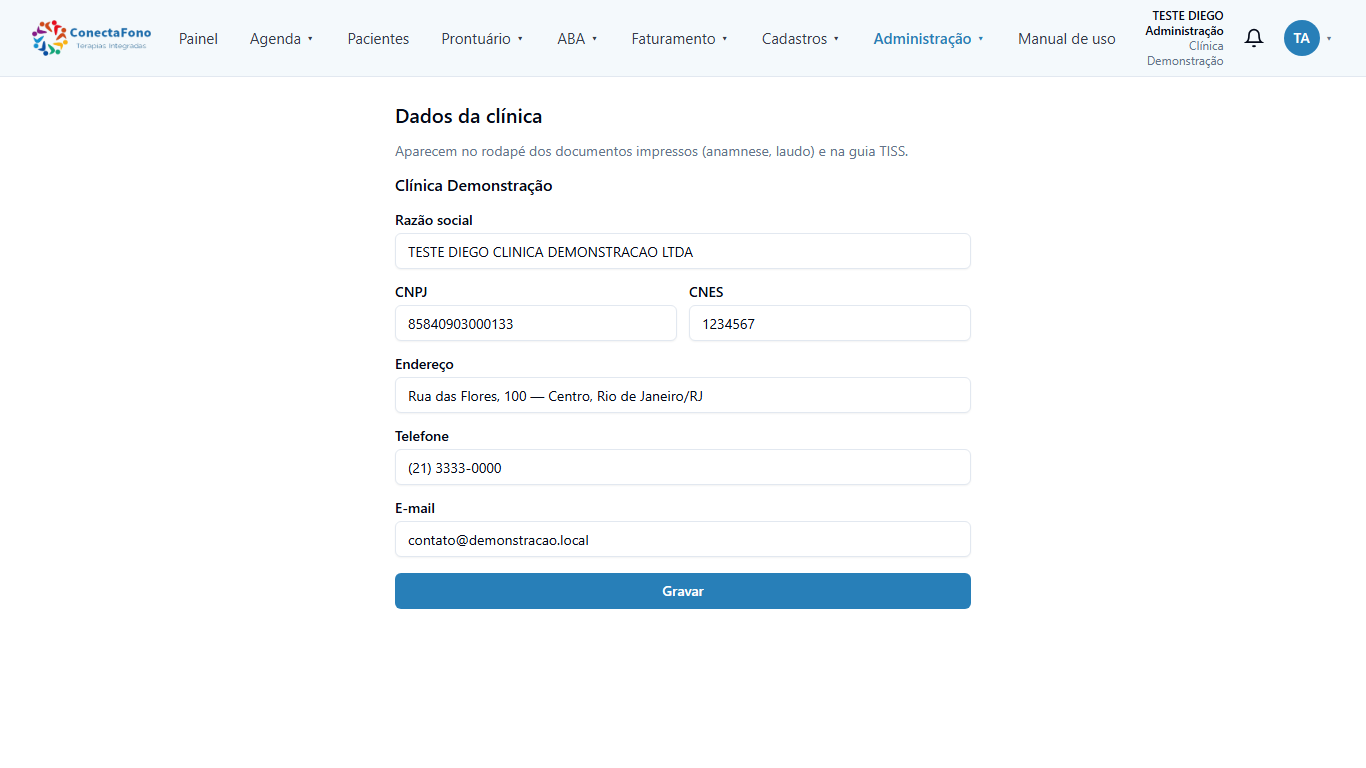This screenshot has width=1366, height=768.
Task: Click the "Dados da clínica" heading
Action: point(469,116)
